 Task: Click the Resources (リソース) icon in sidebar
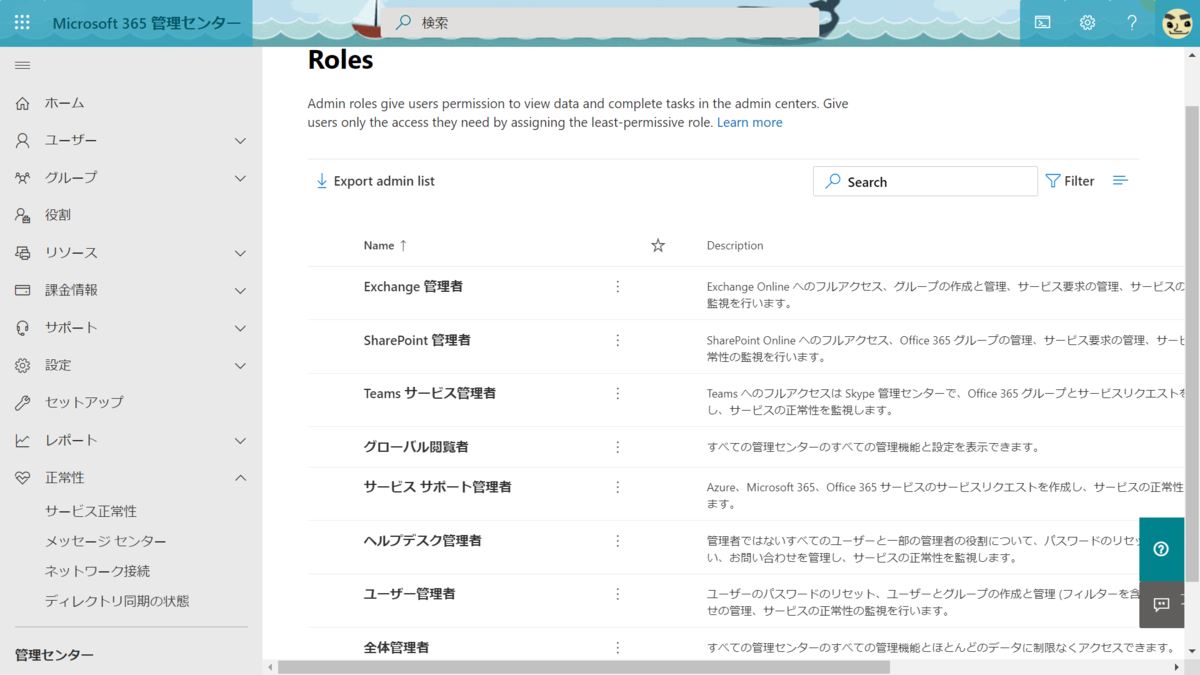coord(22,253)
